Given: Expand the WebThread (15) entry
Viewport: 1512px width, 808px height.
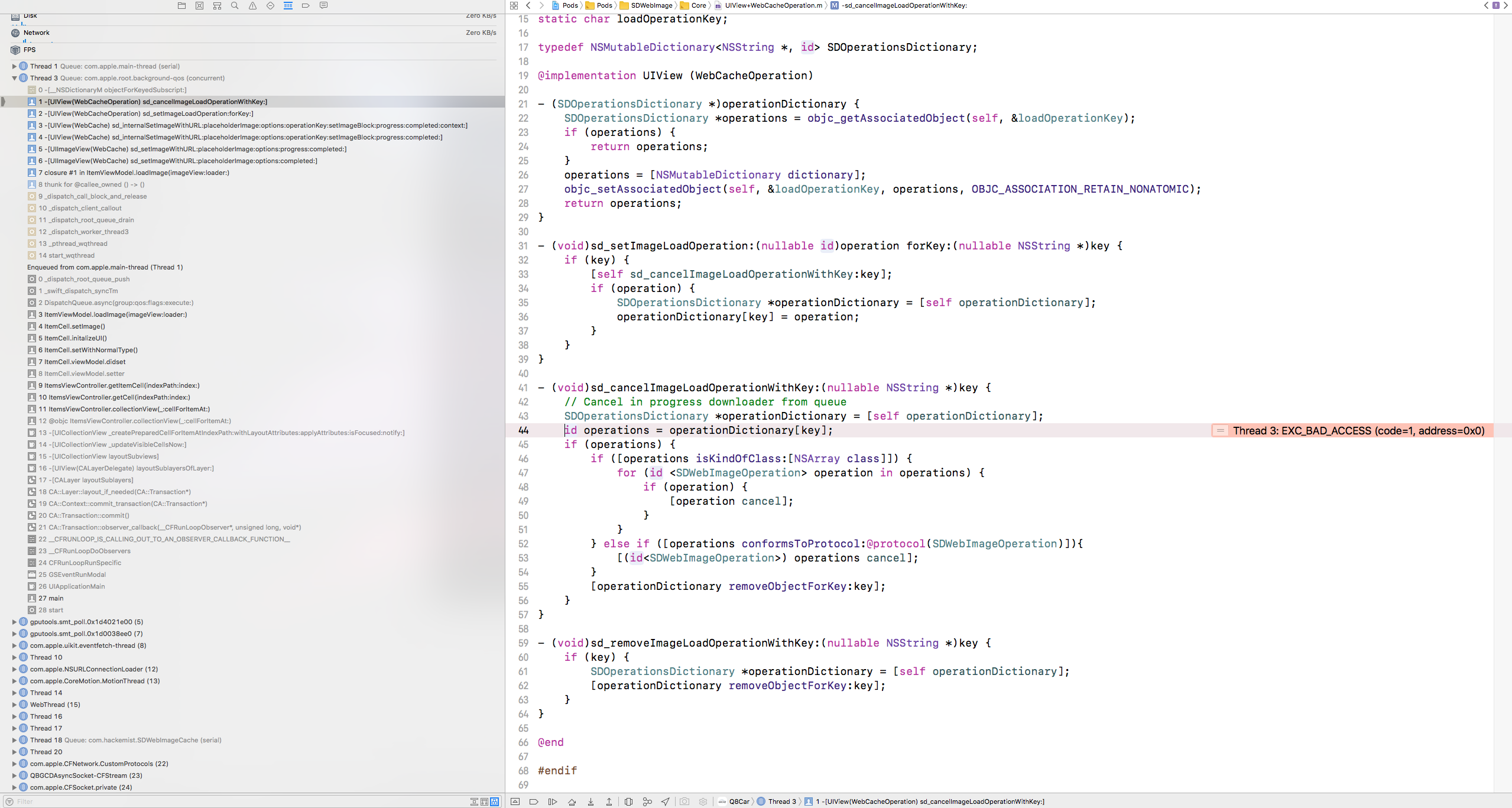Looking at the screenshot, I should [x=13, y=704].
